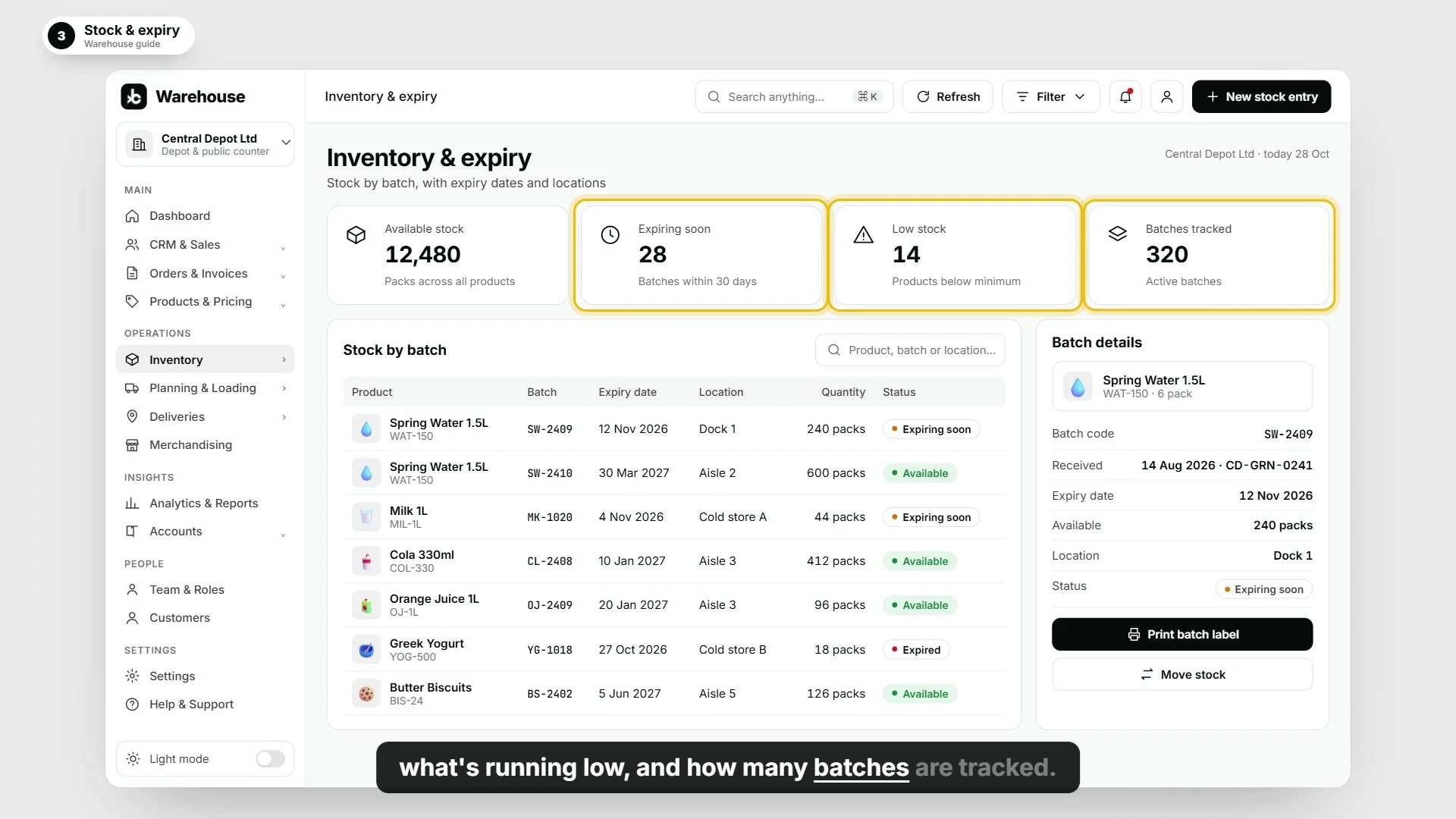Click the Refresh button
This screenshot has height=819, width=1456.
[947, 96]
